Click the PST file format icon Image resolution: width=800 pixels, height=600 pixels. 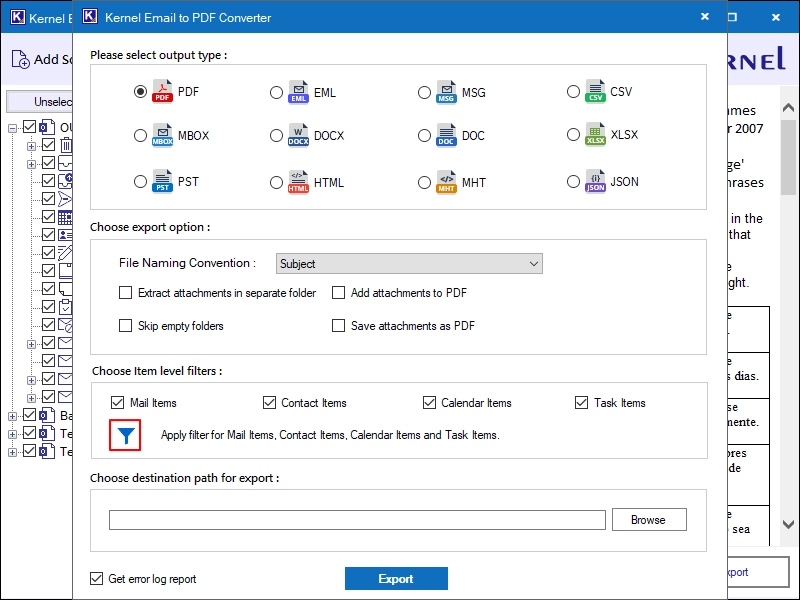tap(162, 181)
